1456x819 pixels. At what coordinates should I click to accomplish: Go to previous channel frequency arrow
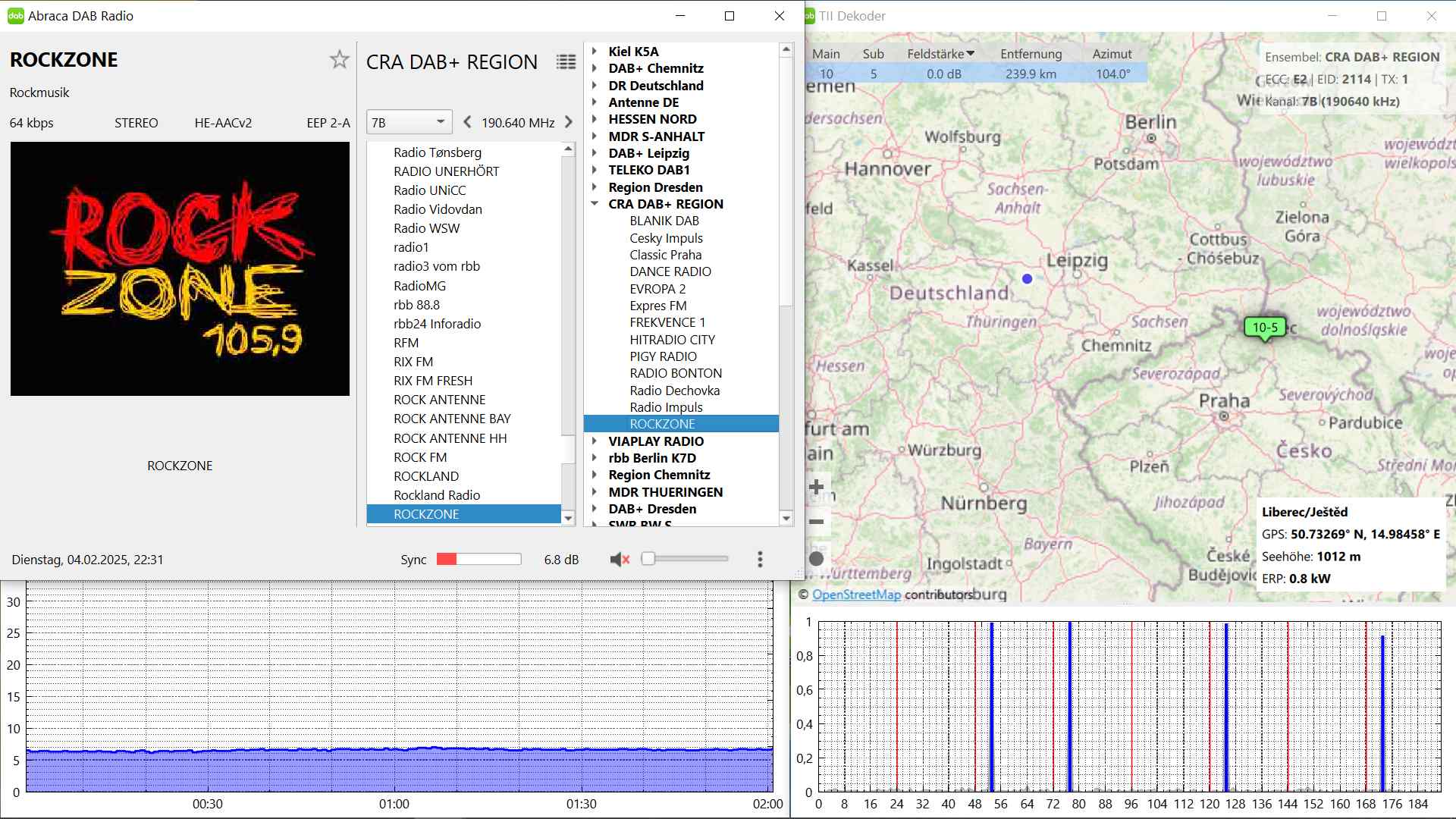coord(467,122)
